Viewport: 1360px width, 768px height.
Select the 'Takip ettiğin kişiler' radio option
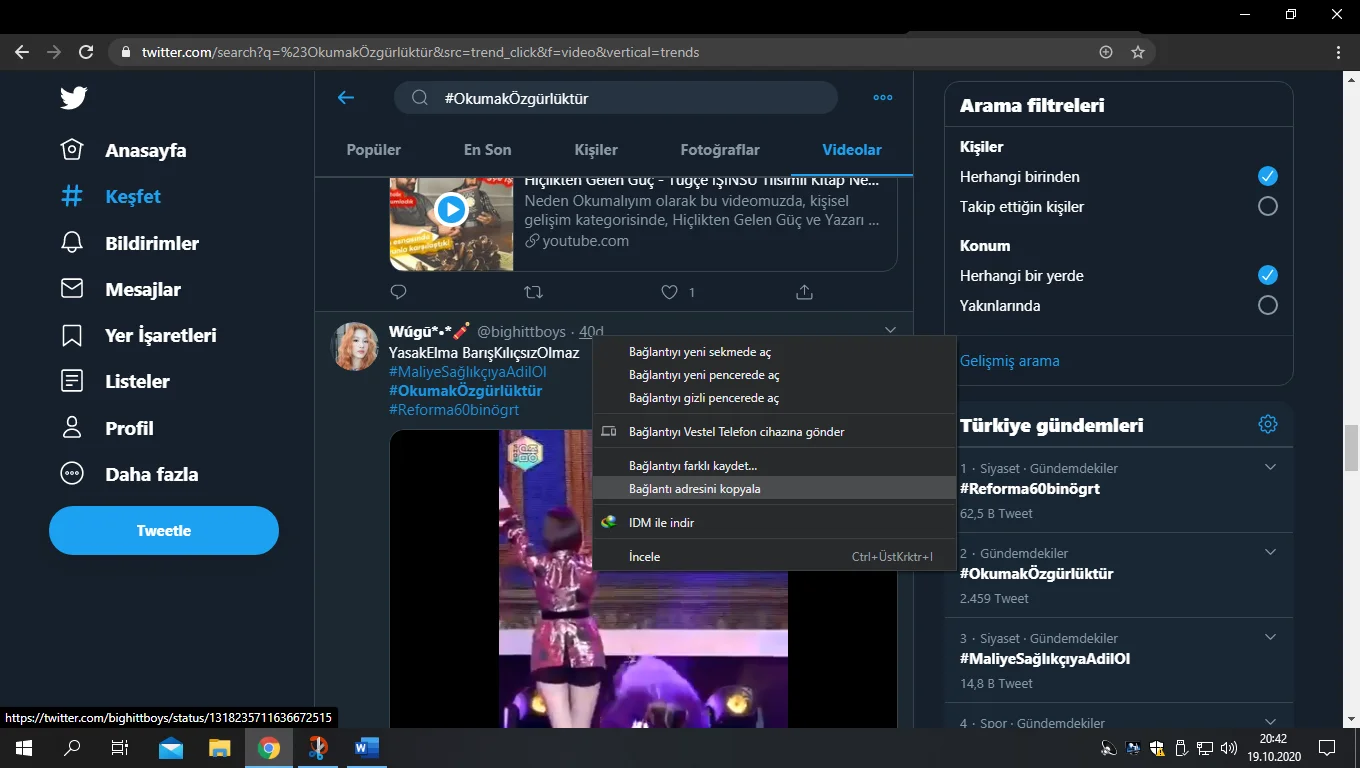click(1267, 207)
